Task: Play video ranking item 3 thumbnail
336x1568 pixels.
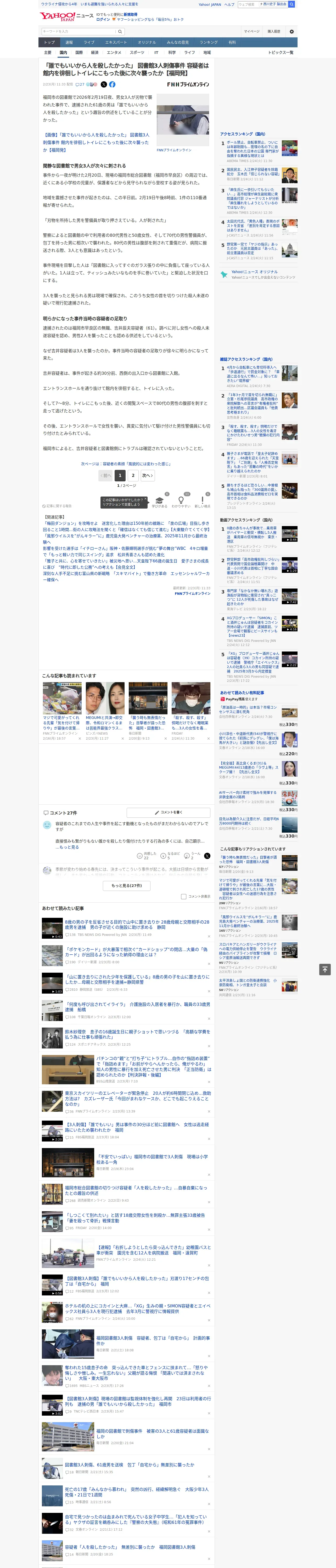Action: coord(290,597)
